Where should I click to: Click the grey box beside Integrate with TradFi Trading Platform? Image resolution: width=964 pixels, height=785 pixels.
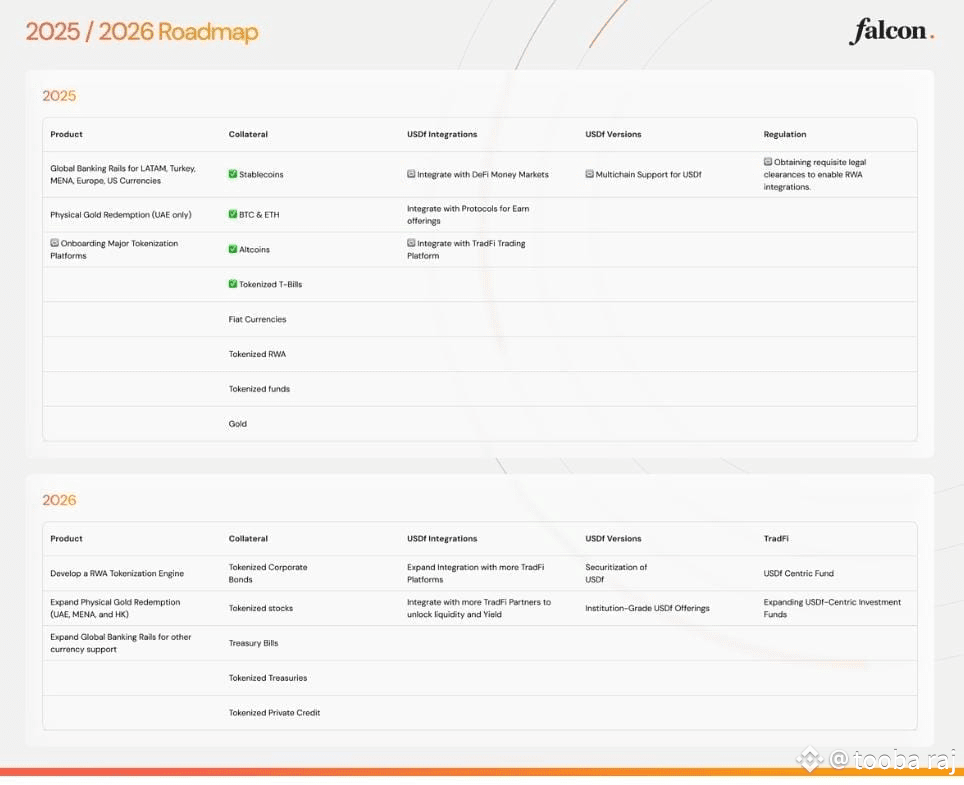tap(411, 243)
